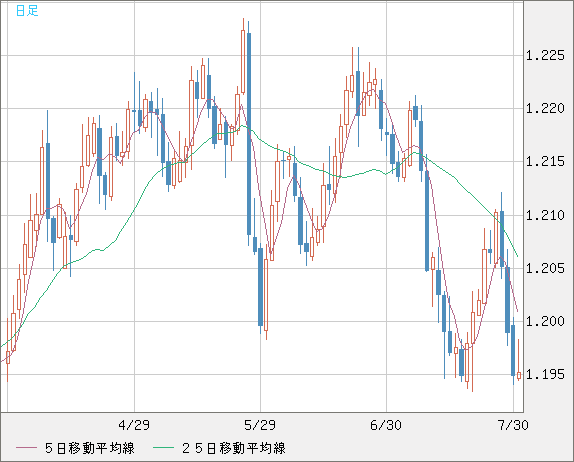Click the last candlestick near 1.195
574x462 pixels.
519,375
